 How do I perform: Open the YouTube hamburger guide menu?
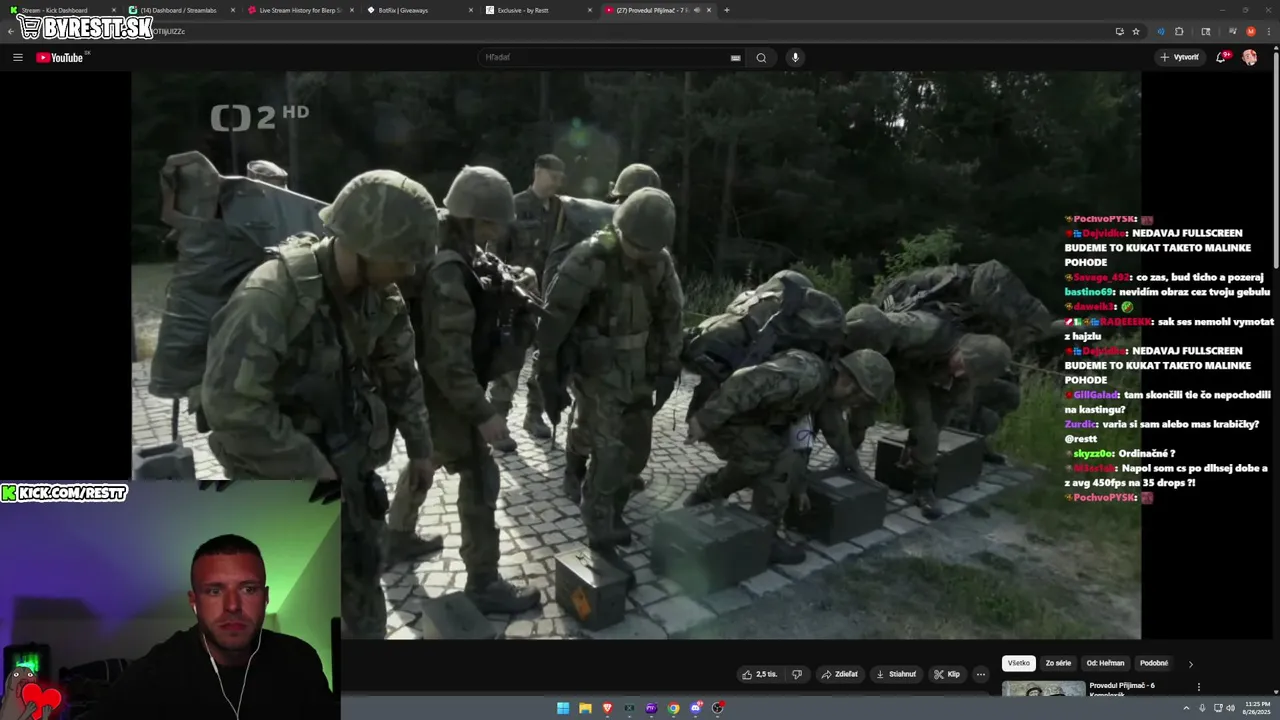coord(17,57)
